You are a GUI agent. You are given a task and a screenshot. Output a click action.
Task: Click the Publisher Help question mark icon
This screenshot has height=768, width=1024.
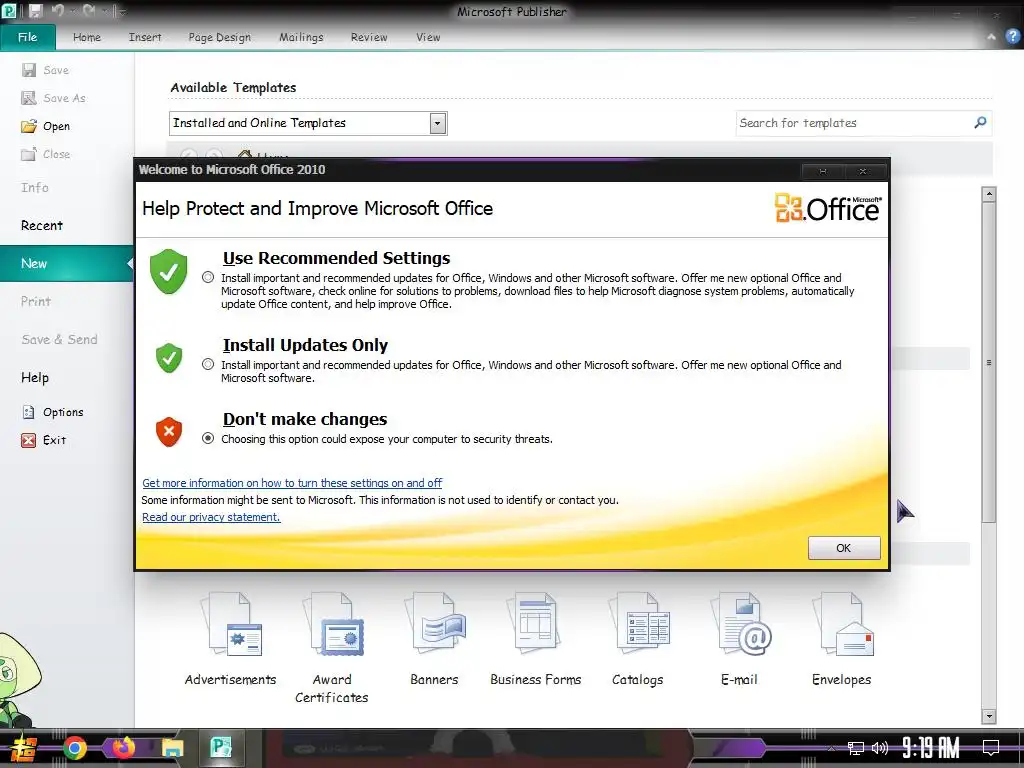(x=1012, y=37)
